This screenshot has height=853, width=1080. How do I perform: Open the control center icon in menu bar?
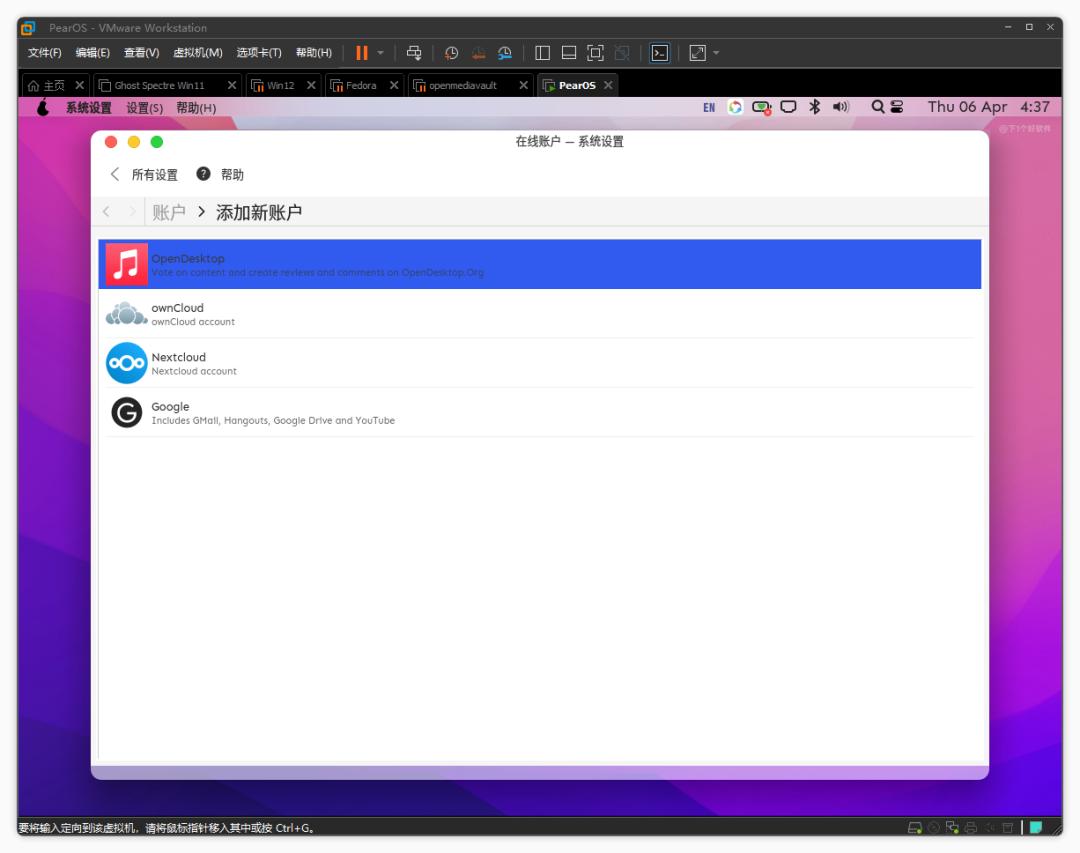pyautogui.click(x=898, y=107)
